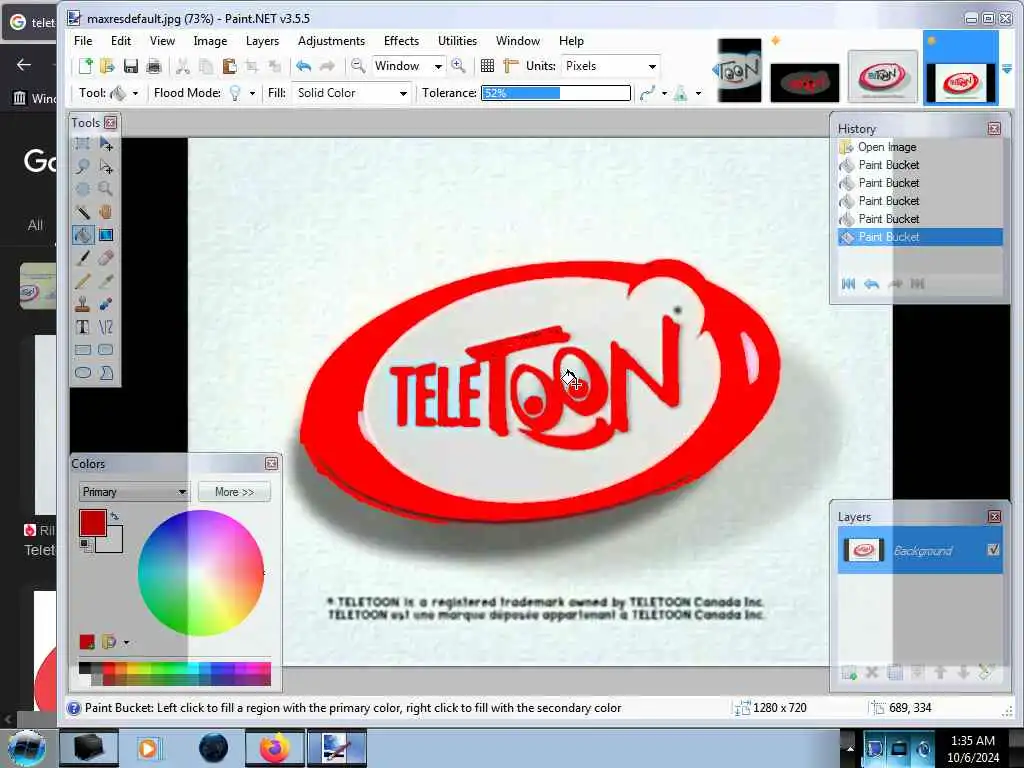Screen dimensions: 1024x768
Task: Open the Effects menu
Action: [x=401, y=40]
